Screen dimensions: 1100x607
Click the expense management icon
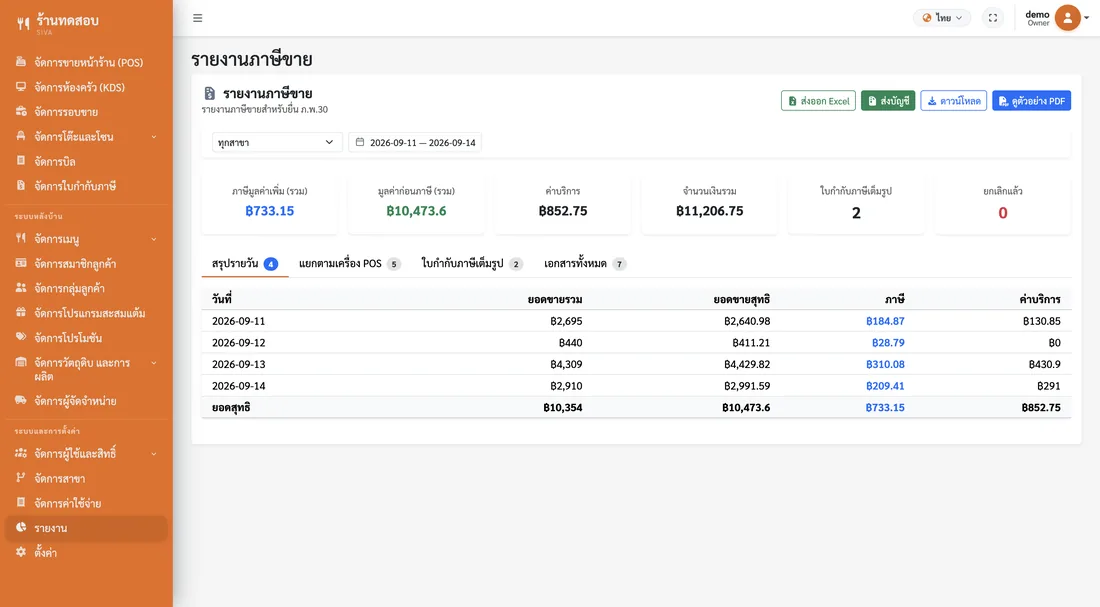[x=21, y=502]
